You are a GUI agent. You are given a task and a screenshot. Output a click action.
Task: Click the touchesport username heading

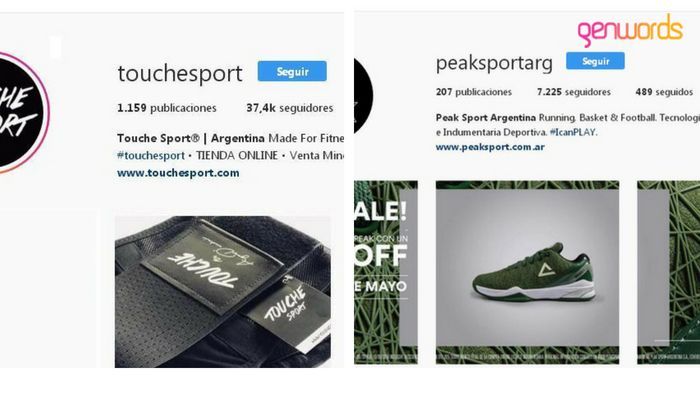[x=180, y=74]
